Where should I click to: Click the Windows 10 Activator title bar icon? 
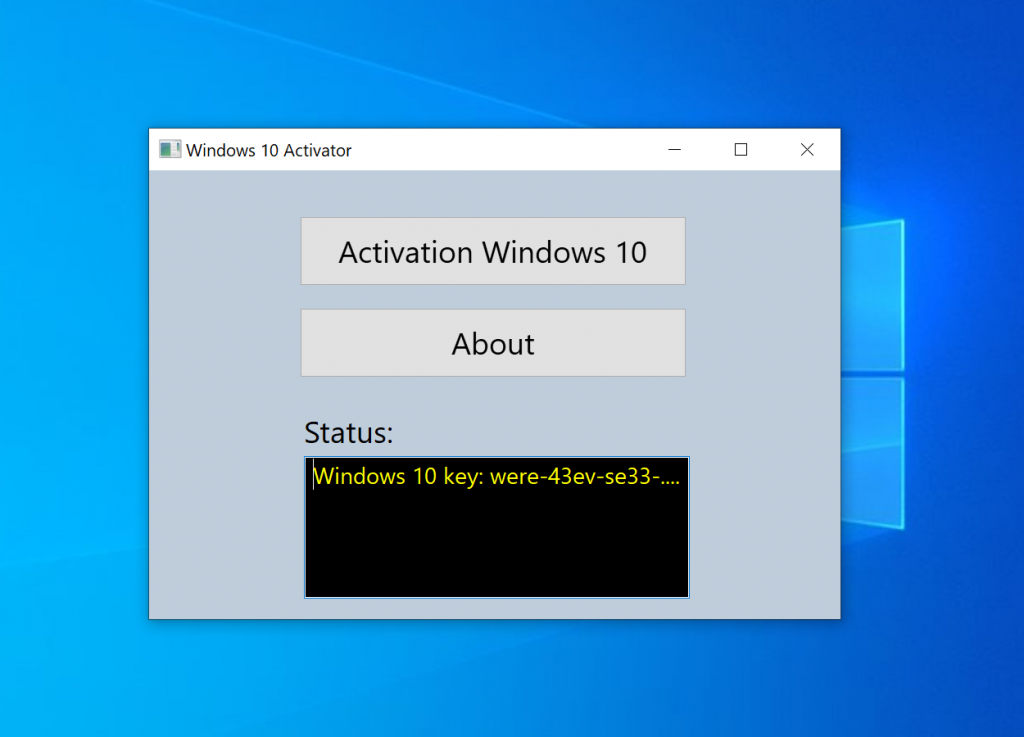pyautogui.click(x=170, y=149)
